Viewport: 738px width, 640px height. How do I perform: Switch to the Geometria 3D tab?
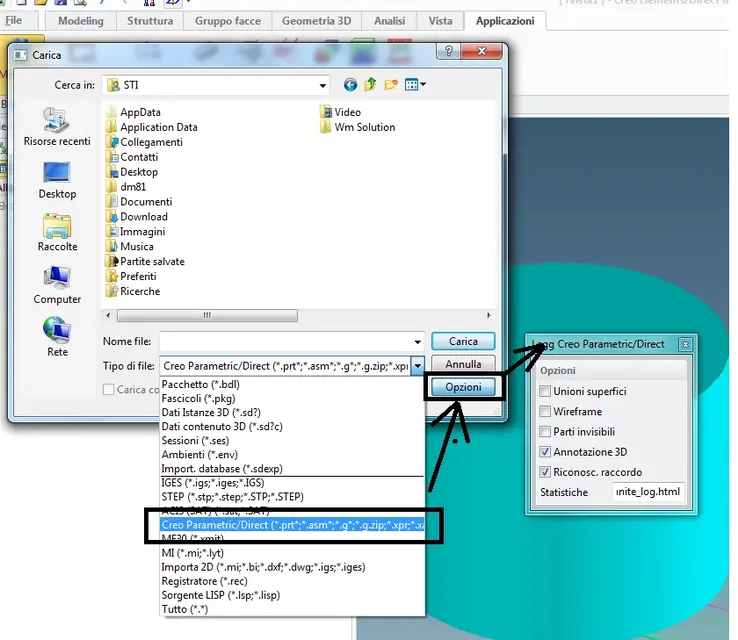pos(316,21)
